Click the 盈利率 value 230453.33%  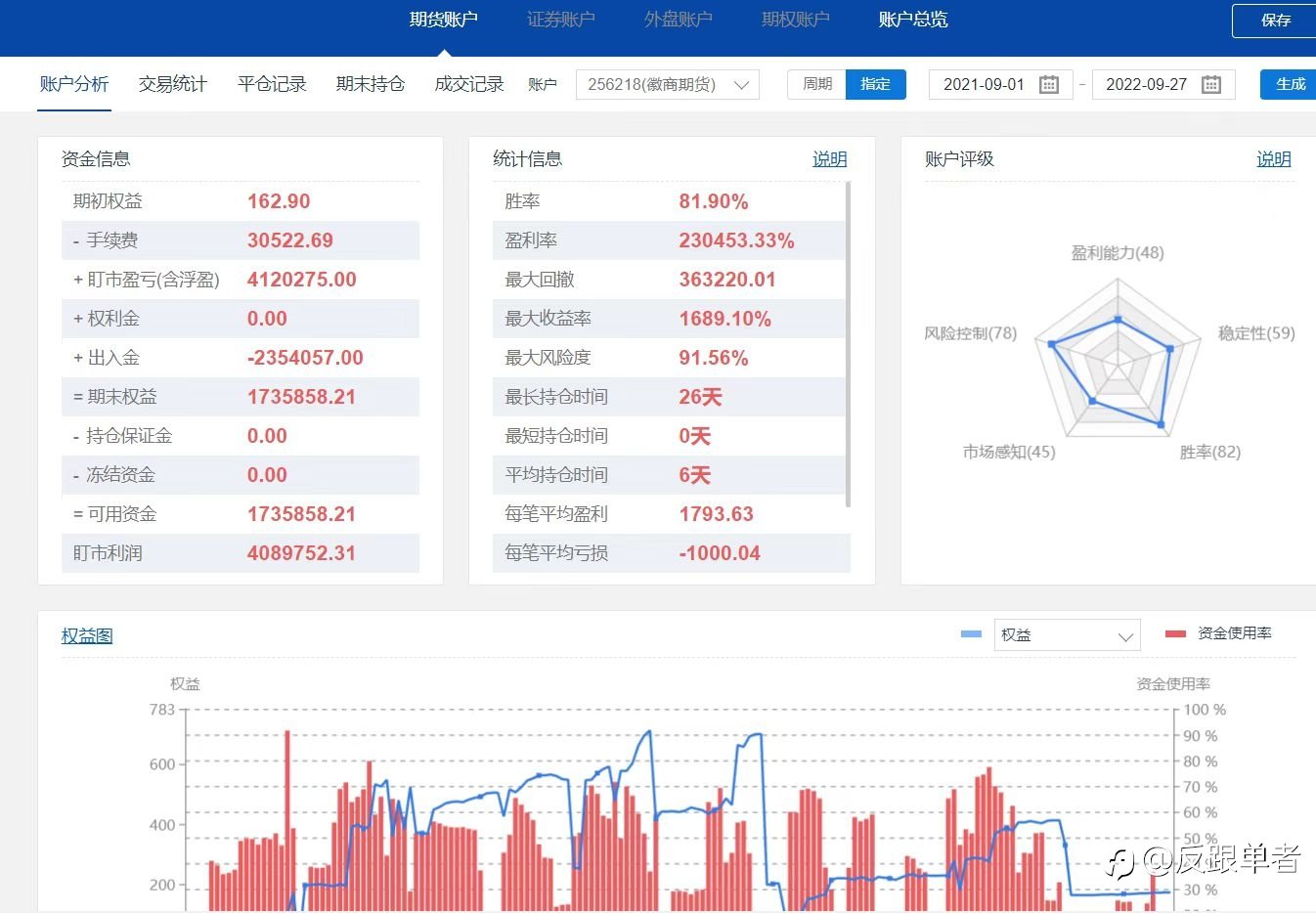pos(737,240)
